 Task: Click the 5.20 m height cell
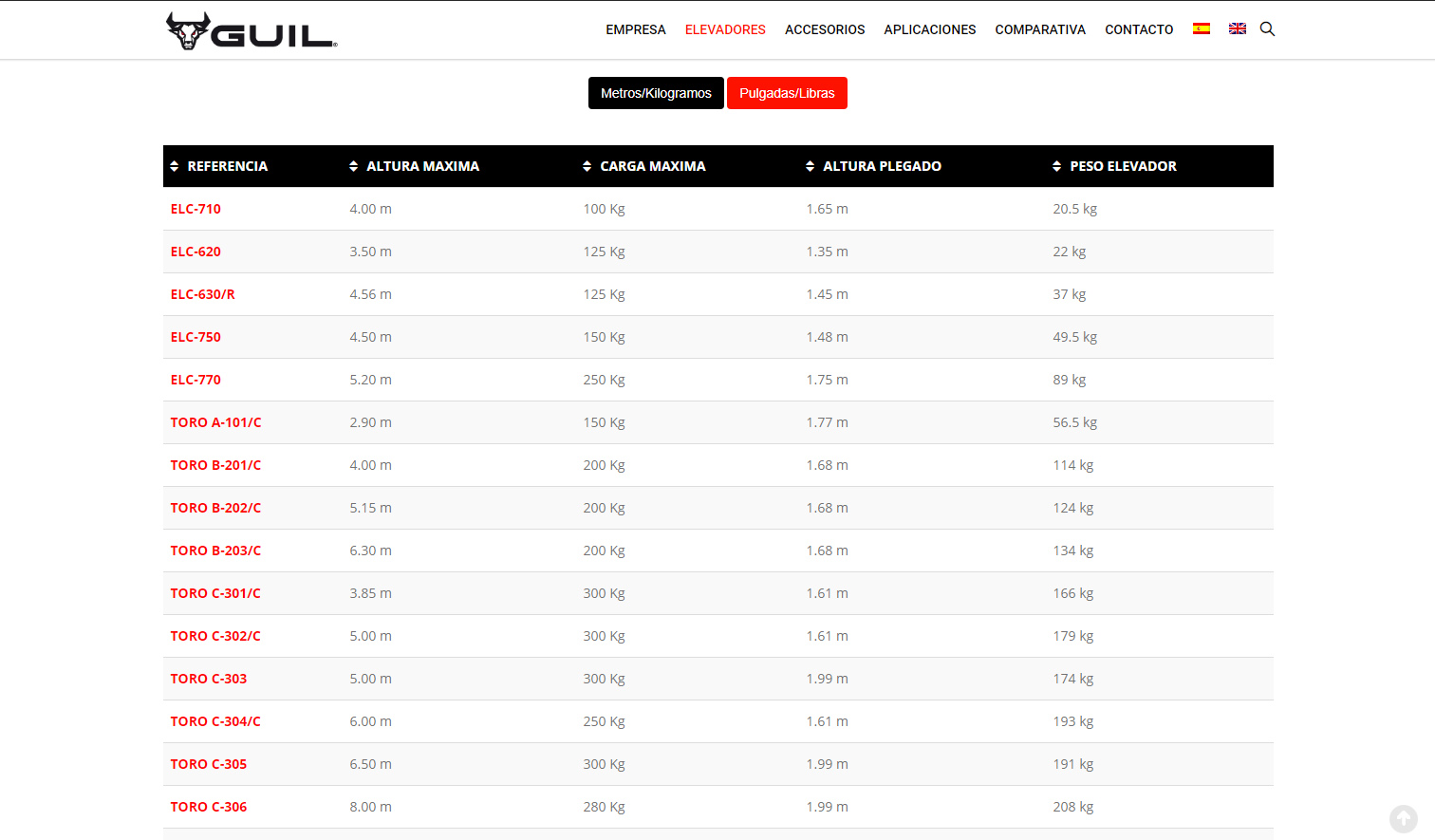click(x=371, y=380)
